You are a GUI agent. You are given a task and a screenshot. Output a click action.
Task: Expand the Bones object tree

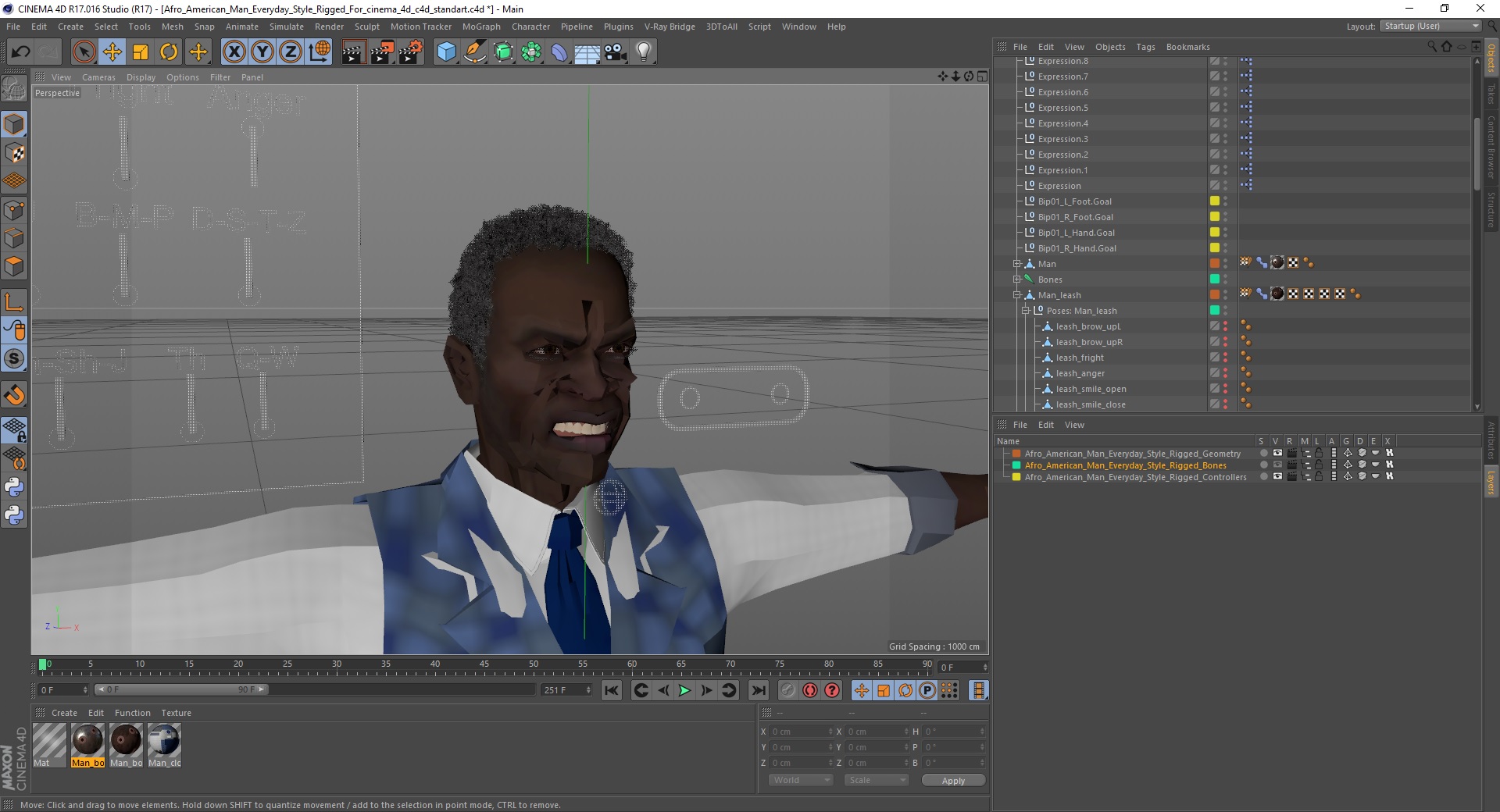click(1017, 280)
